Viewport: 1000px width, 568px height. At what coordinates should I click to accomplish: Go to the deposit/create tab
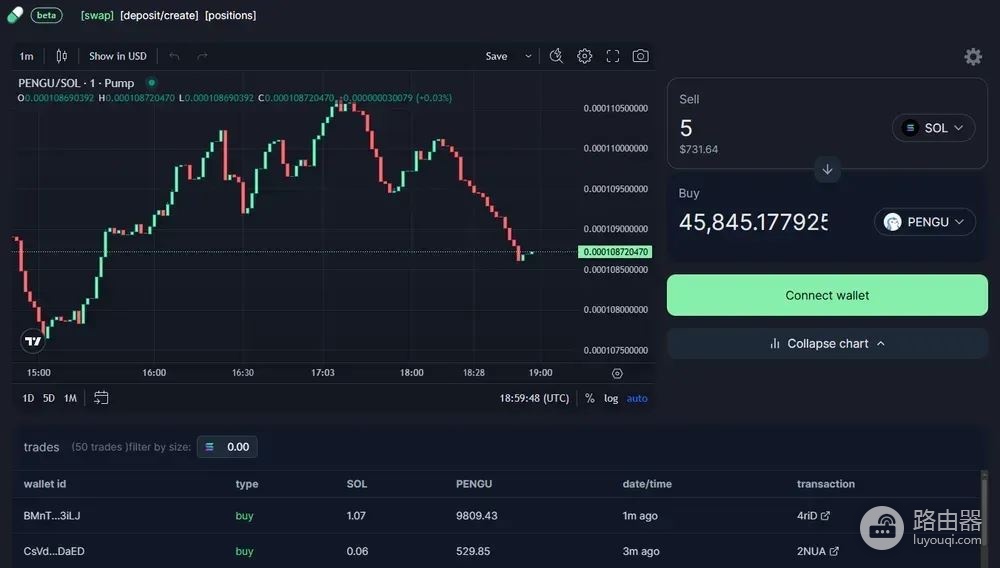click(x=159, y=15)
